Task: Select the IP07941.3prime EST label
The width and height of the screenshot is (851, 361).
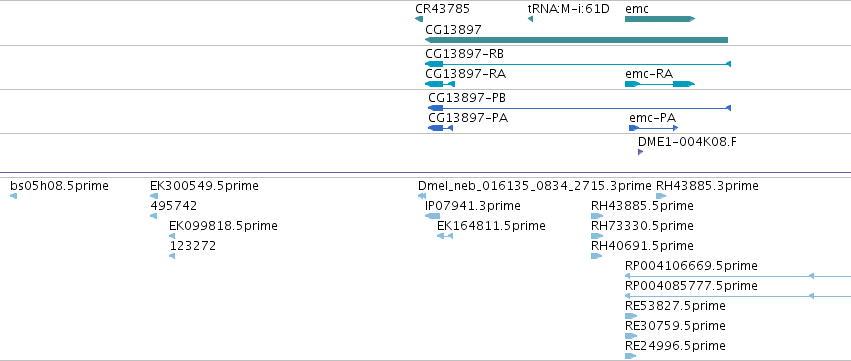Action: coord(473,206)
